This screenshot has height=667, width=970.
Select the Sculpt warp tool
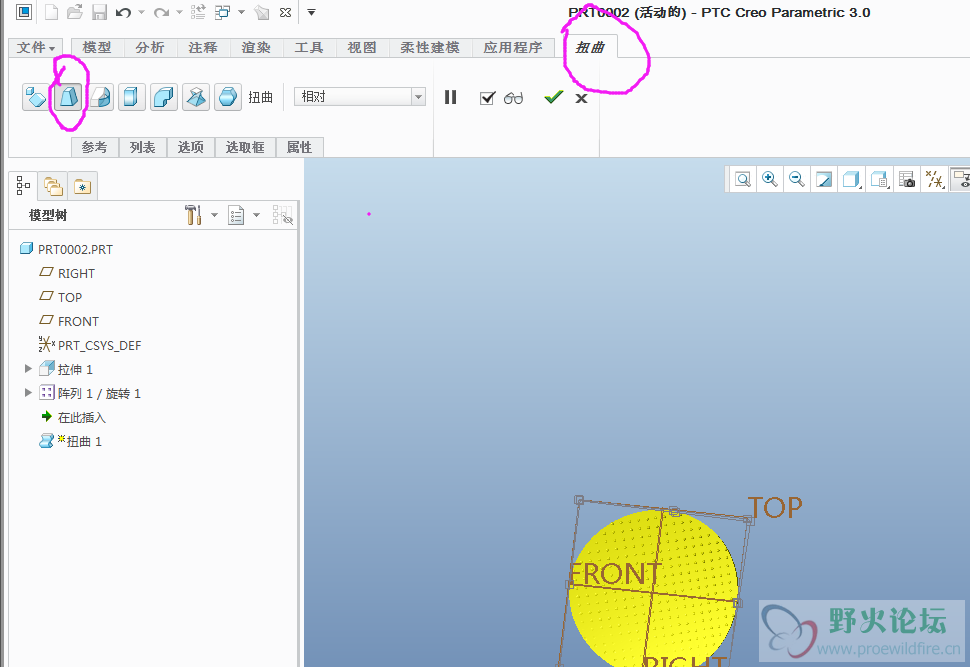pyautogui.click(x=228, y=97)
